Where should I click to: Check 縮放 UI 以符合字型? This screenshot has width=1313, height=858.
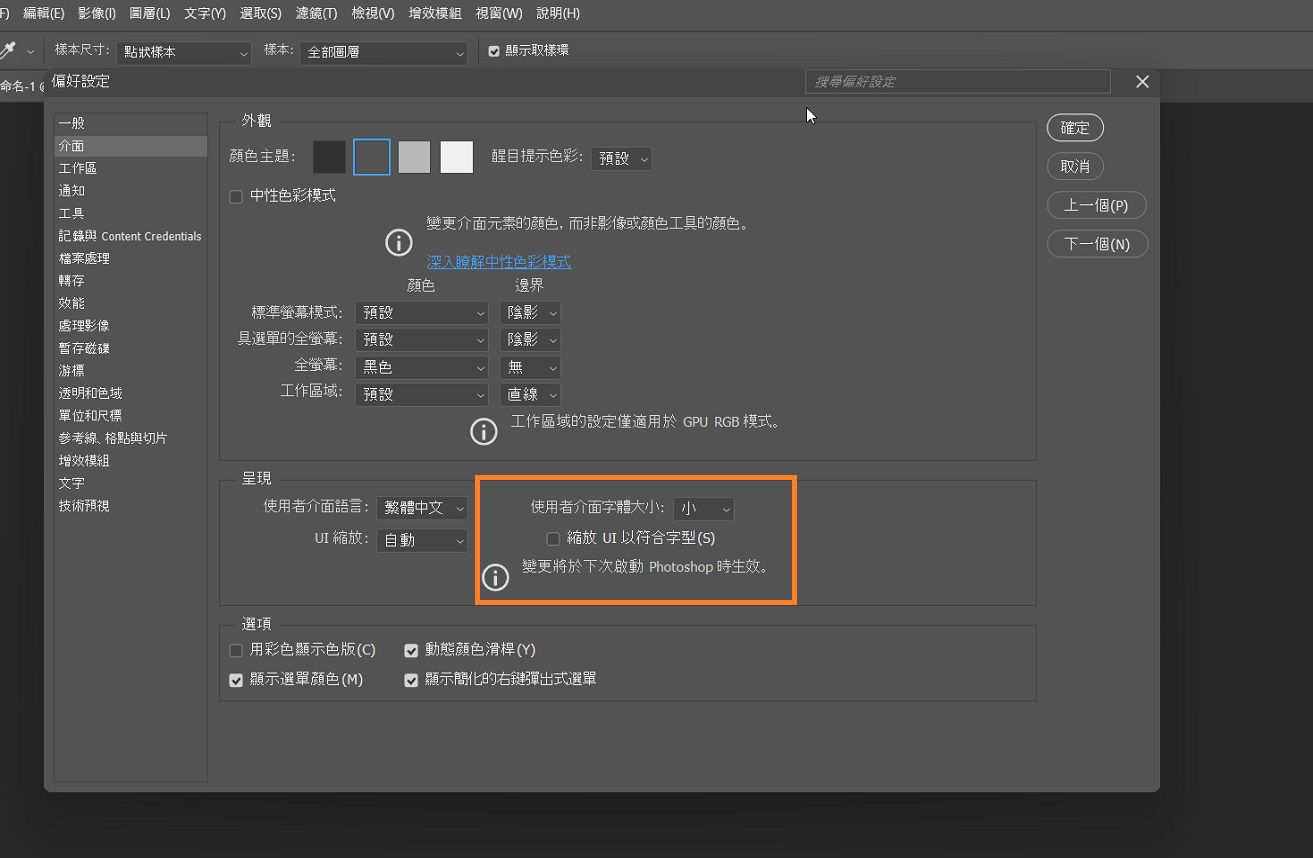click(x=552, y=538)
